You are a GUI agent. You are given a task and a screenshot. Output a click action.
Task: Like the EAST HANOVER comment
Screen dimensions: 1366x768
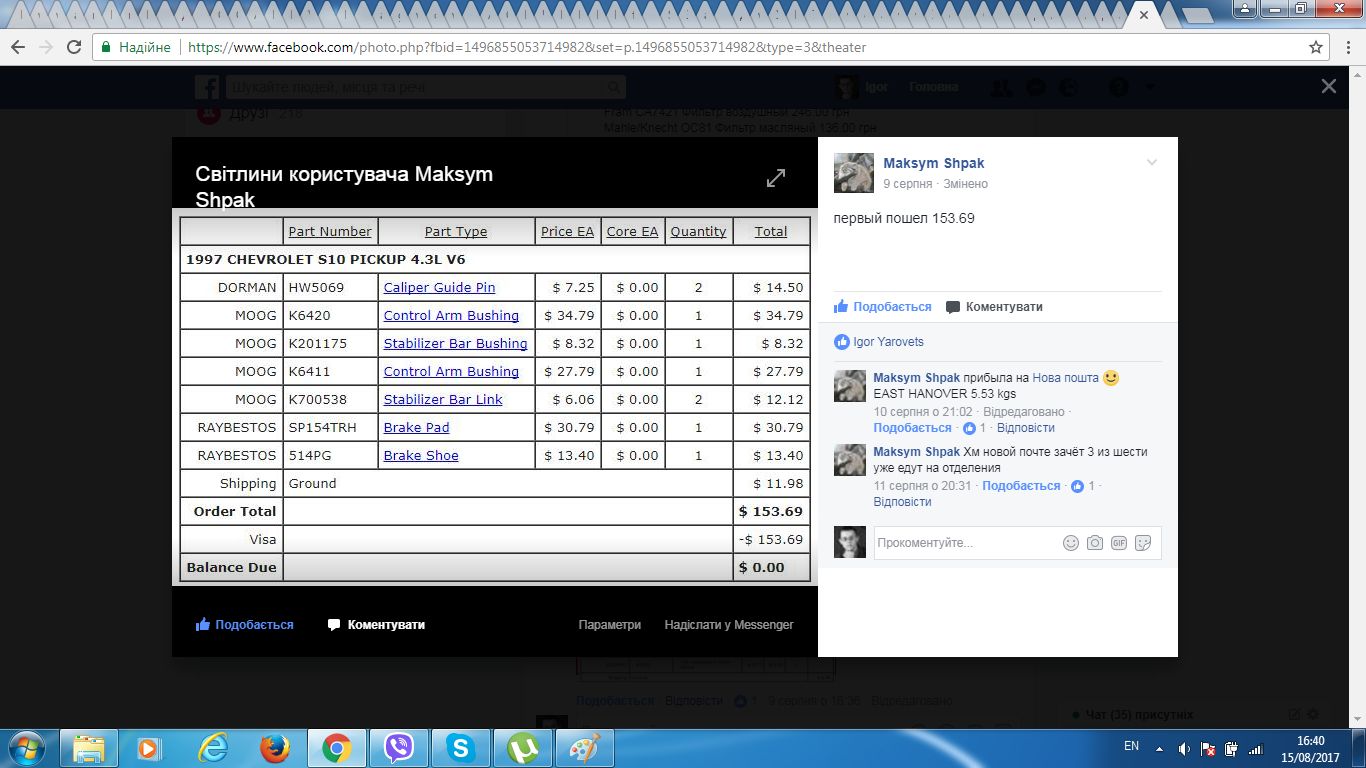913,428
